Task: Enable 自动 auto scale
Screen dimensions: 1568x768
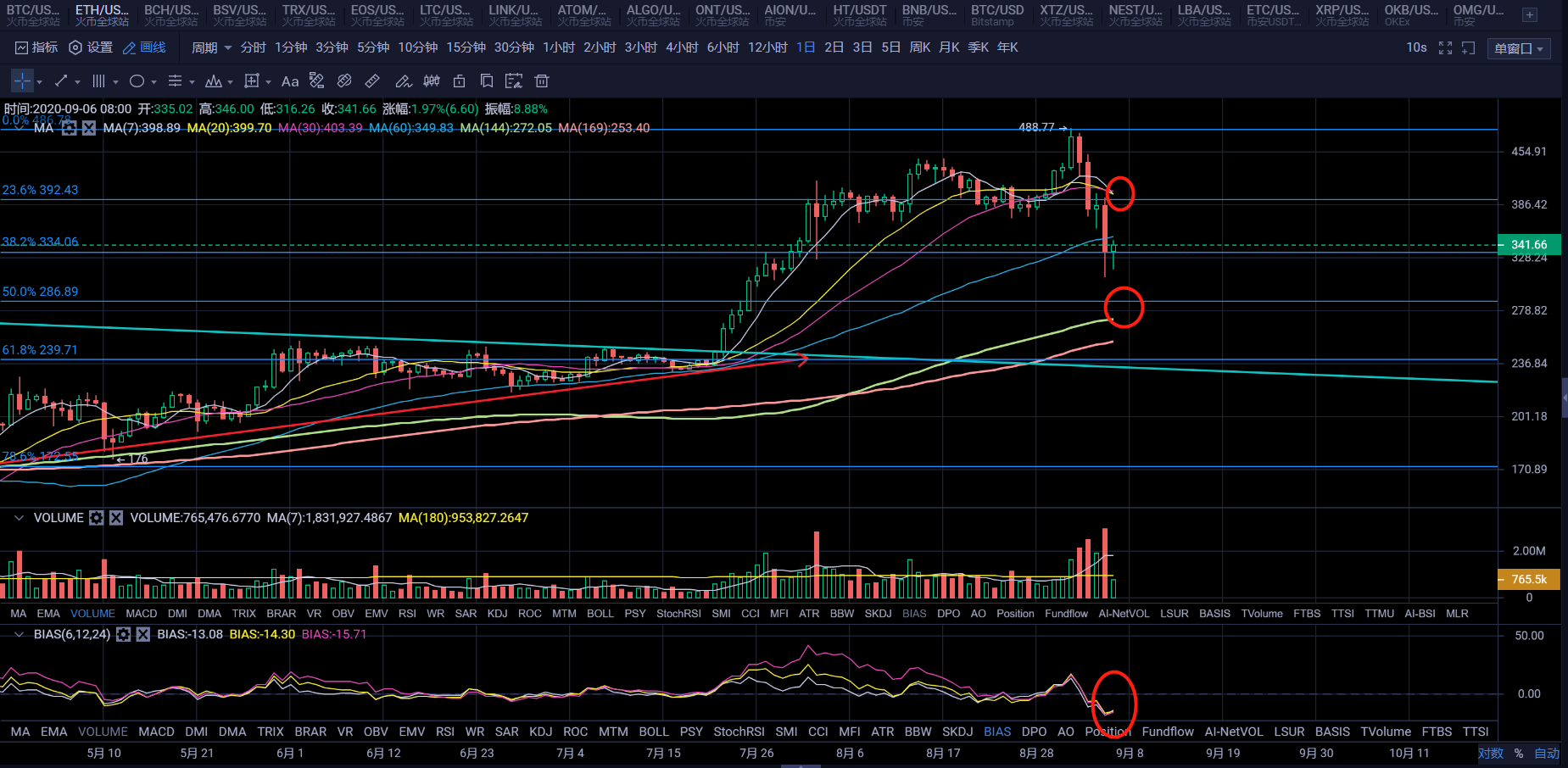Action: coord(1547,753)
